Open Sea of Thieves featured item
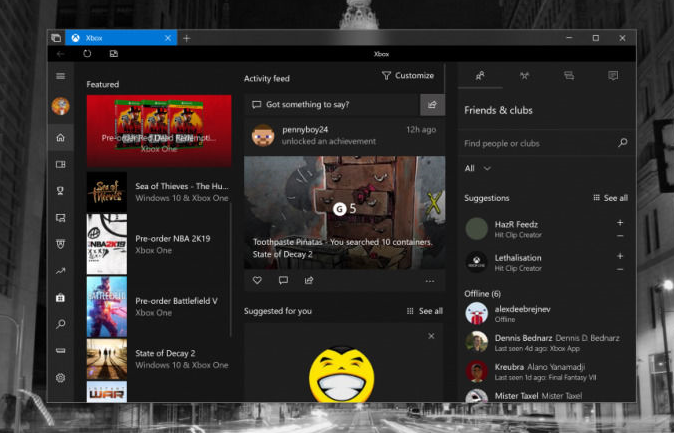This screenshot has height=433, width=674. click(x=159, y=192)
